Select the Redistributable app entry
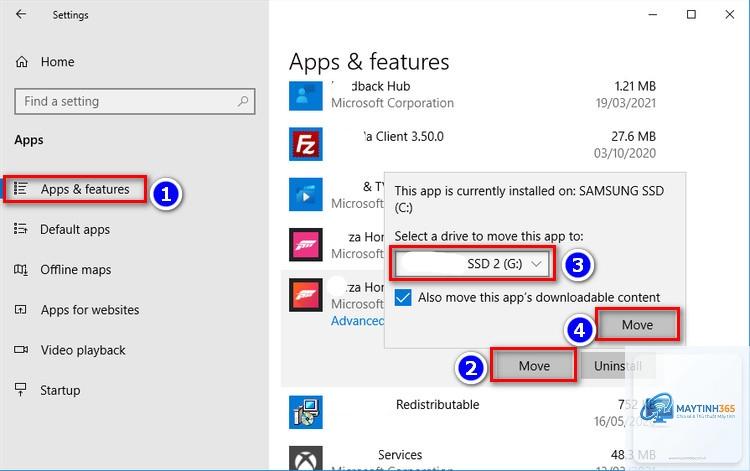The height and width of the screenshot is (471, 750). coord(437,405)
